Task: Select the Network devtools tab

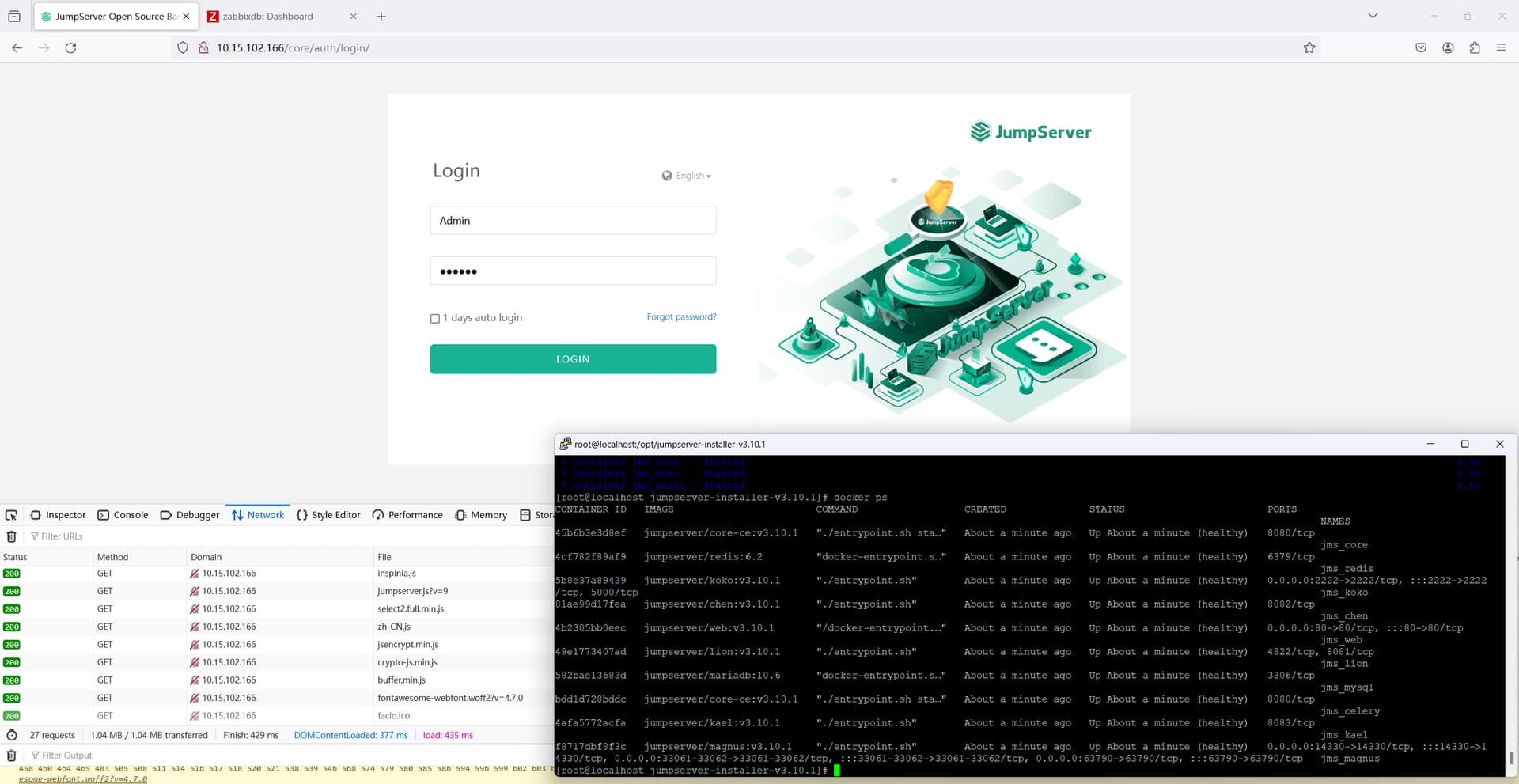Action: click(x=258, y=515)
